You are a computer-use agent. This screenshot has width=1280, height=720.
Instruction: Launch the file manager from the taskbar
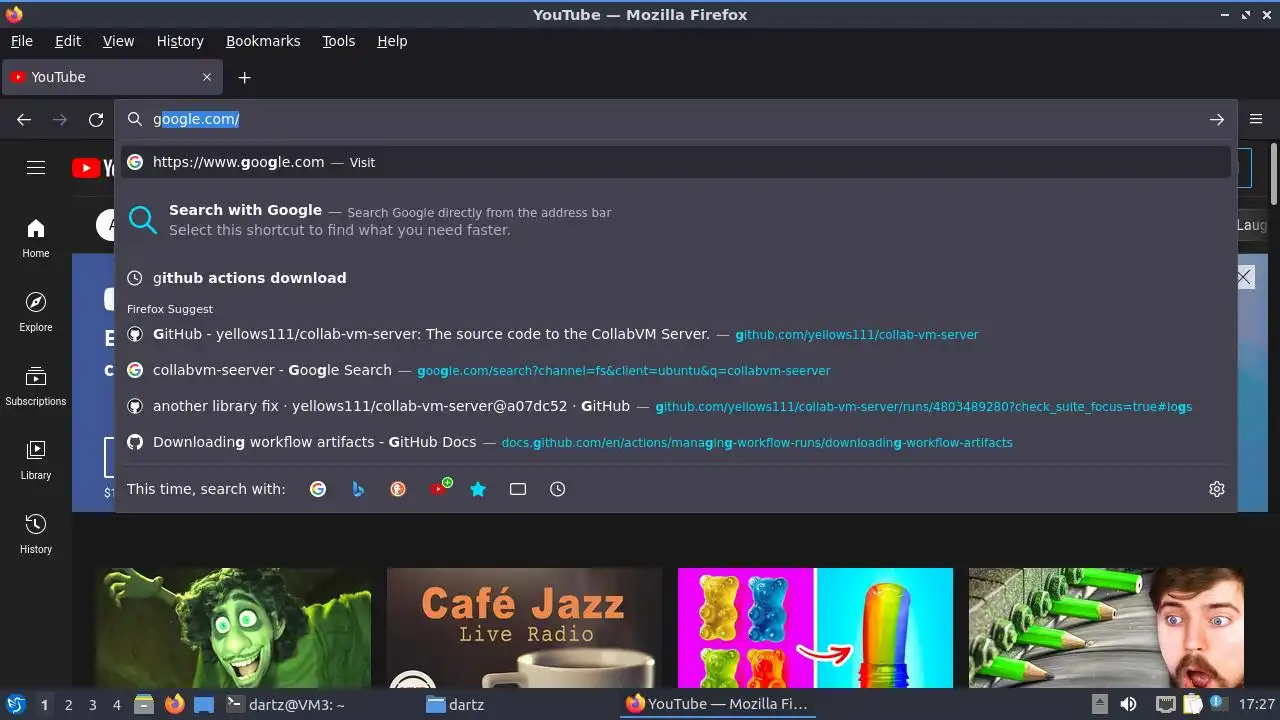[x=144, y=704]
